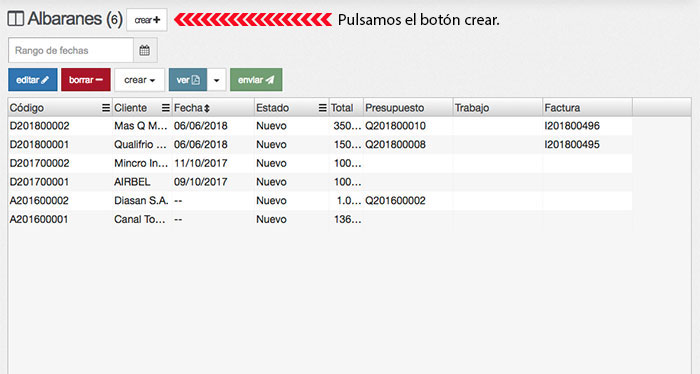Click the ver document button

188,80
